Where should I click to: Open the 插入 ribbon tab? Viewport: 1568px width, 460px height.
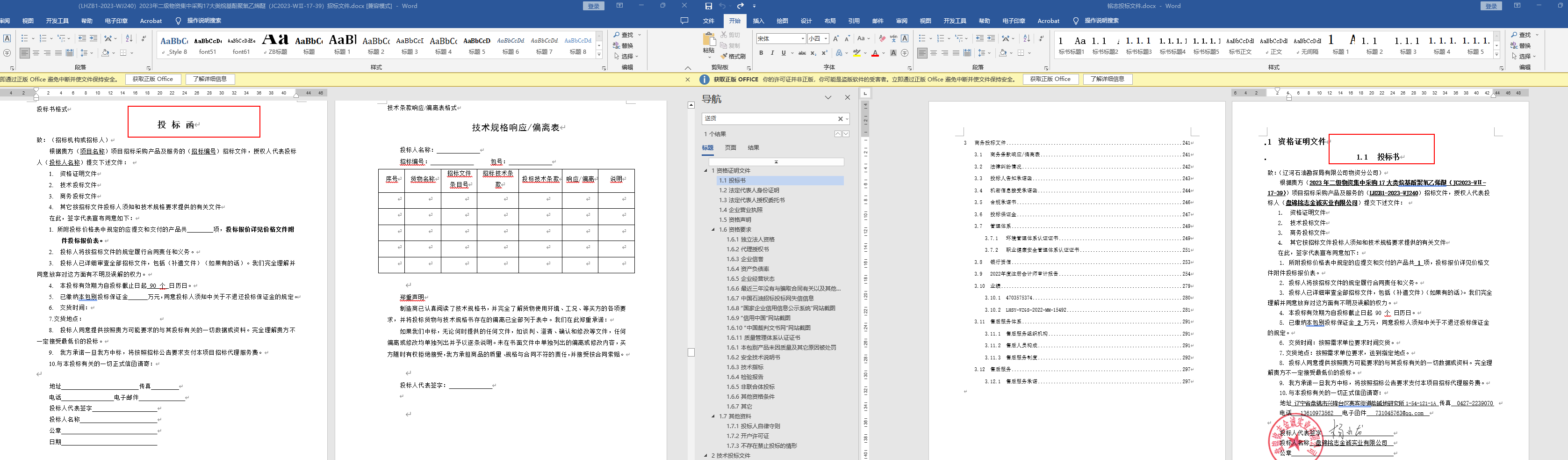coord(758,21)
